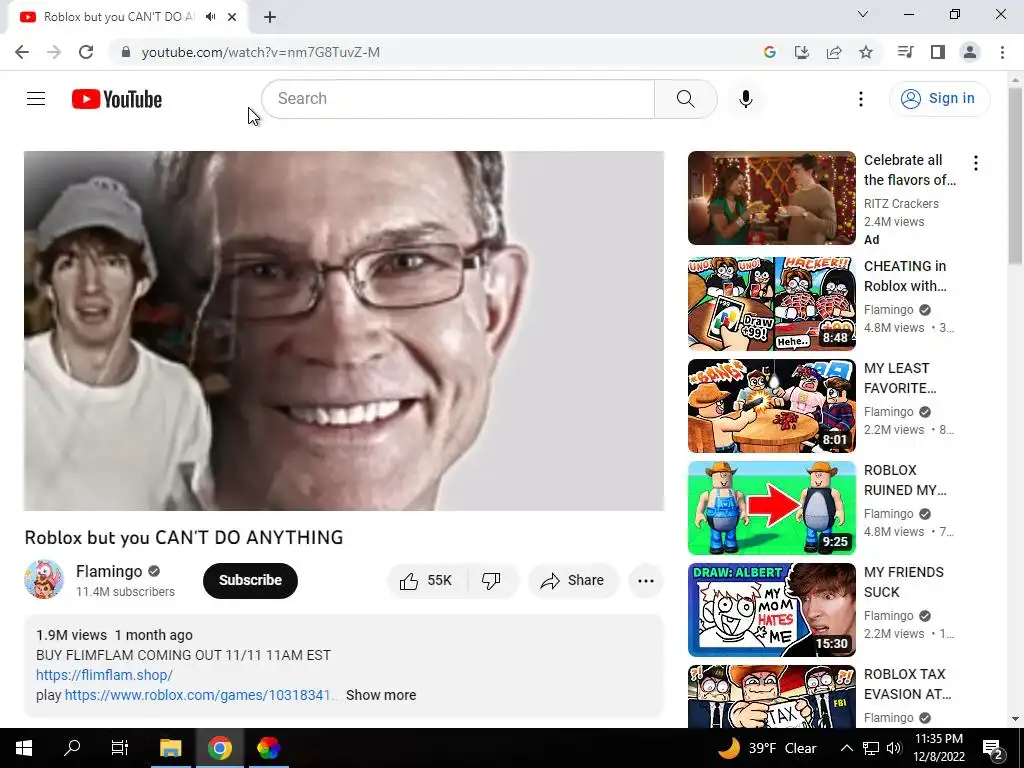Image resolution: width=1024 pixels, height=768 pixels.
Task: Click install app icon in address bar
Action: pos(801,52)
